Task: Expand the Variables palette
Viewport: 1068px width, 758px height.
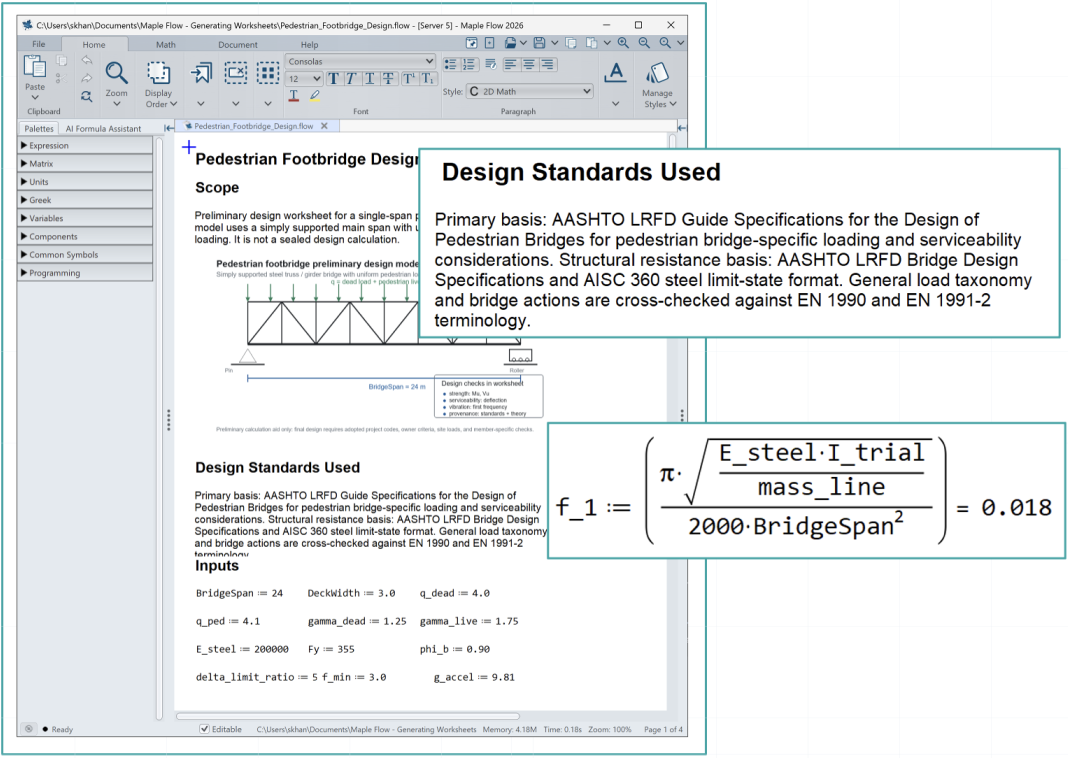Action: pyautogui.click(x=85, y=218)
